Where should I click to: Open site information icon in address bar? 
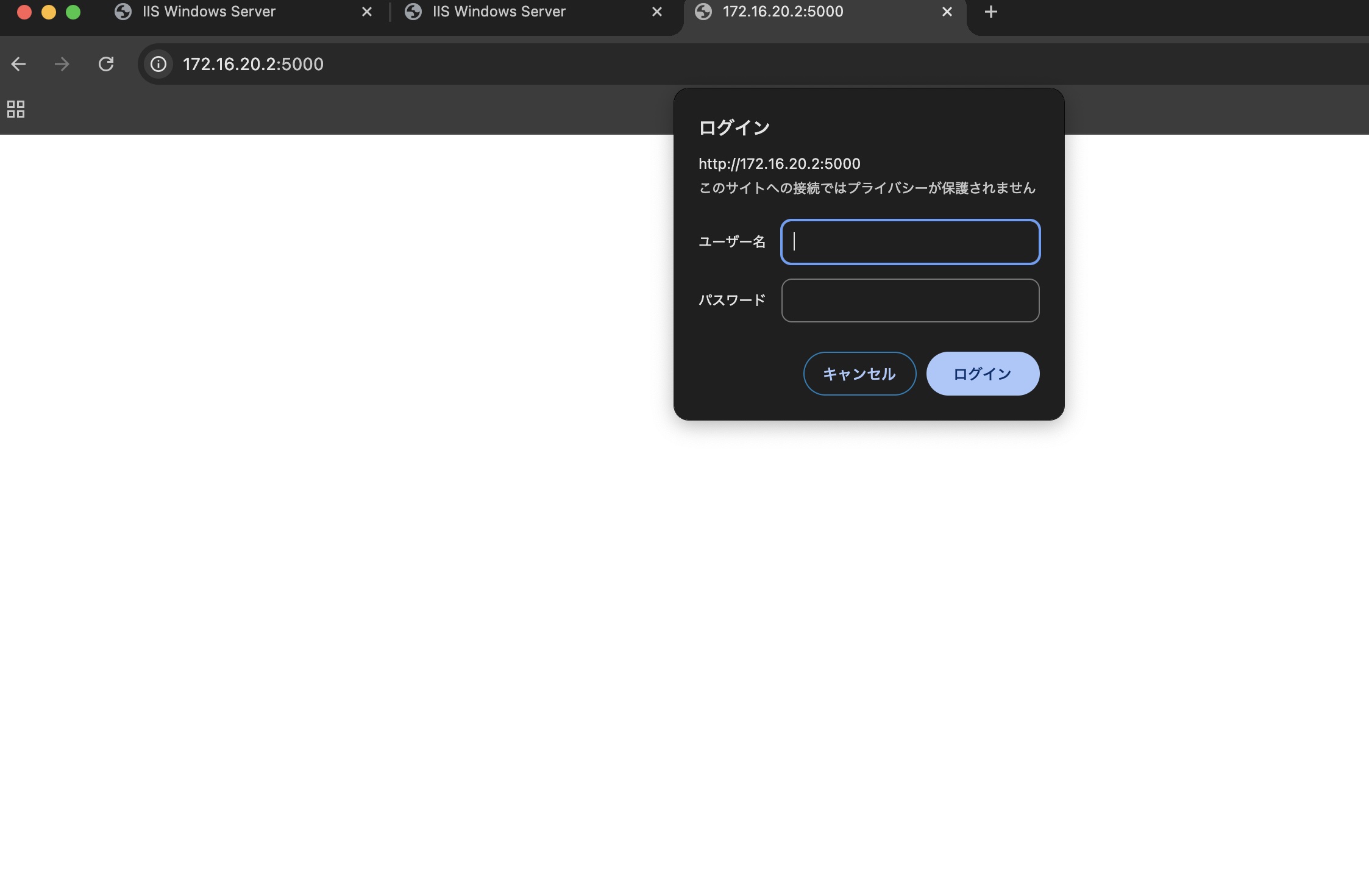tap(158, 64)
